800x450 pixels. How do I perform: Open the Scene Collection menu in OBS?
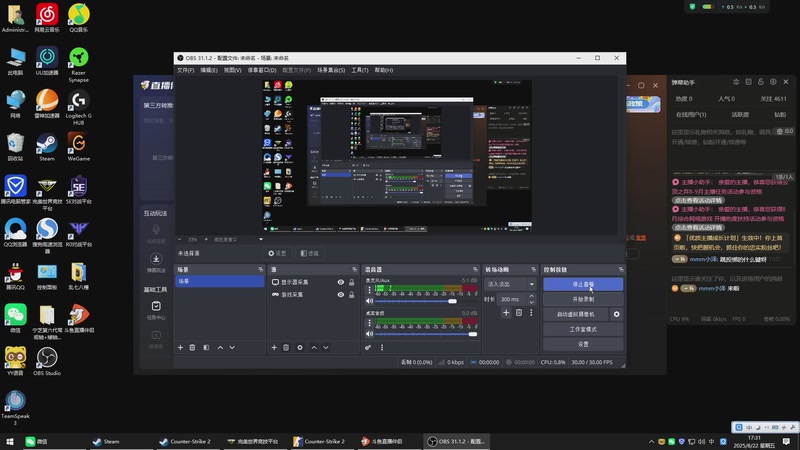coord(331,70)
